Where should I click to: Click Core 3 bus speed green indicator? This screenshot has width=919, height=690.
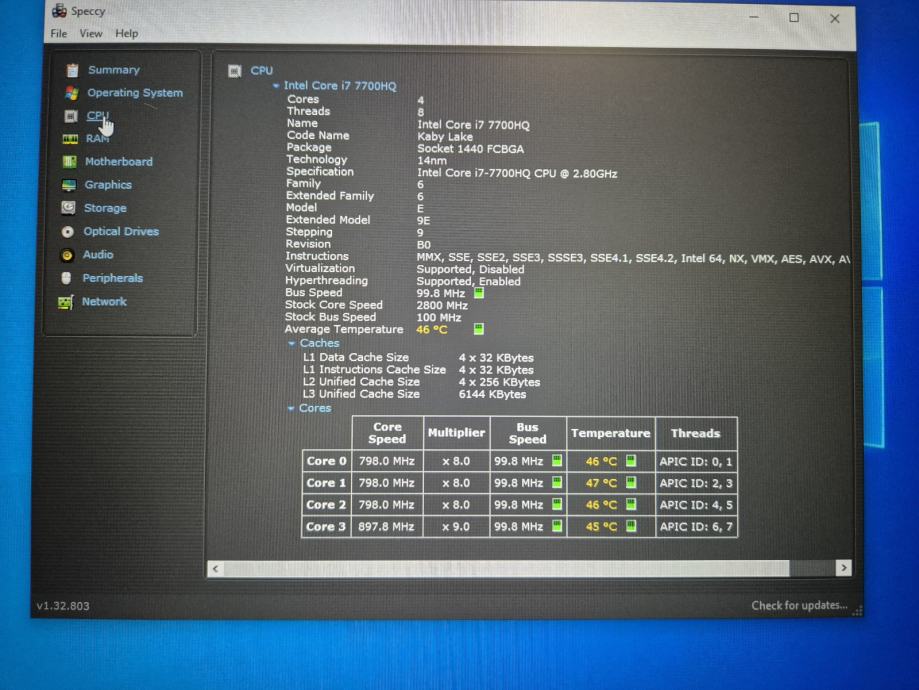[x=557, y=526]
